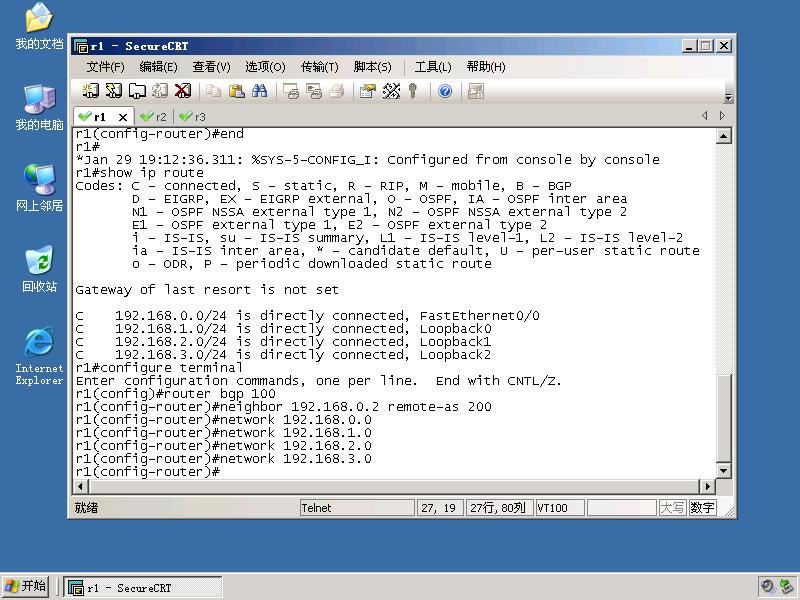The height and width of the screenshot is (600, 800).
Task: Click the 'network 192.168.3.0' terminal line
Action: (x=223, y=459)
